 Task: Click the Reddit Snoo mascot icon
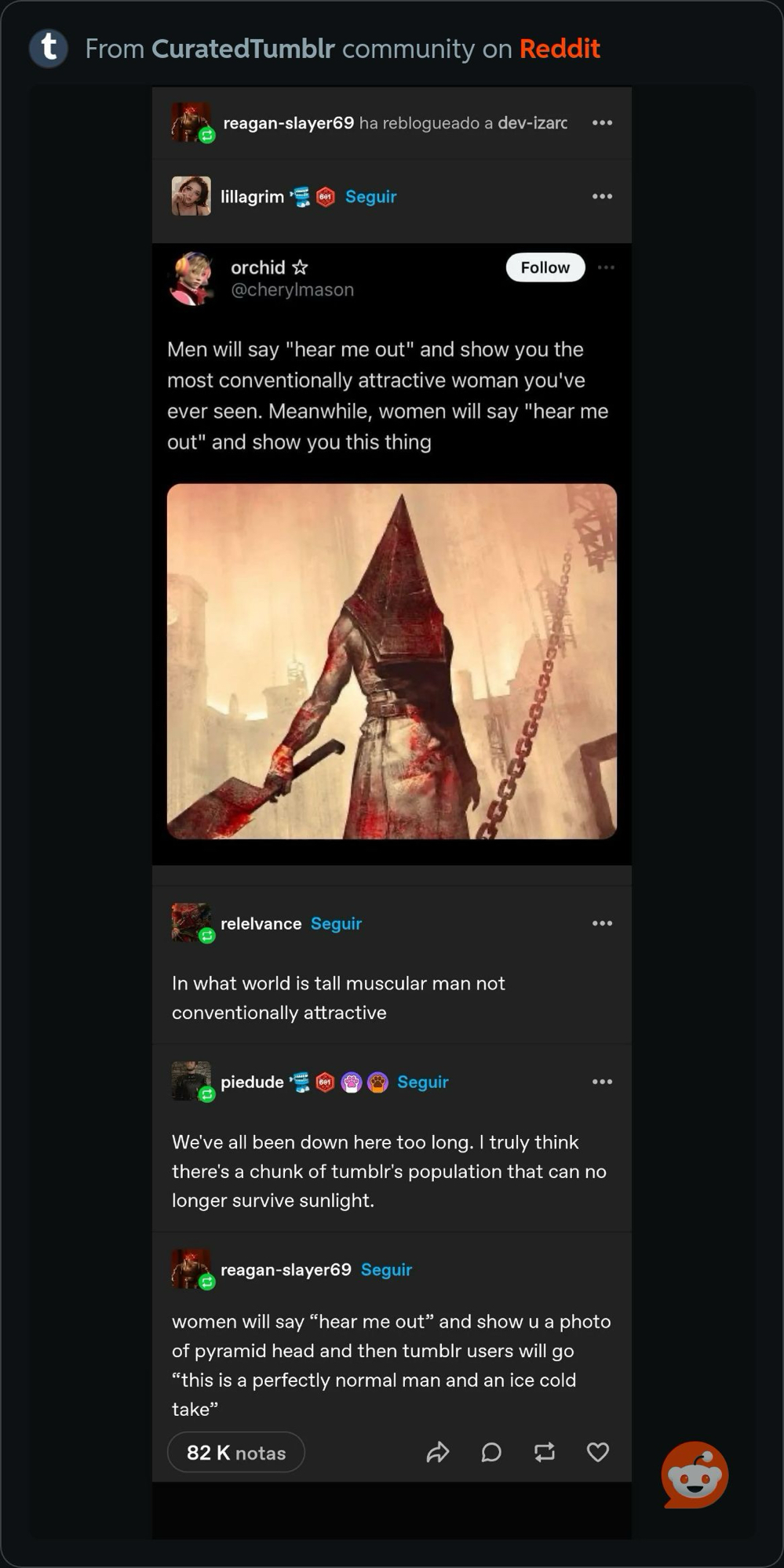pos(695,1475)
